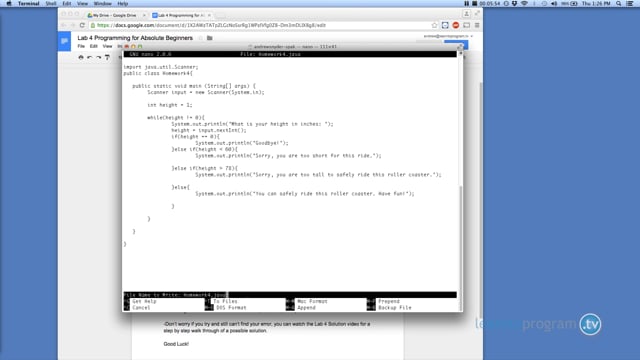Click the folder icon next to document title
Screen dimensions: 640x360
pyautogui.click(x=209, y=38)
